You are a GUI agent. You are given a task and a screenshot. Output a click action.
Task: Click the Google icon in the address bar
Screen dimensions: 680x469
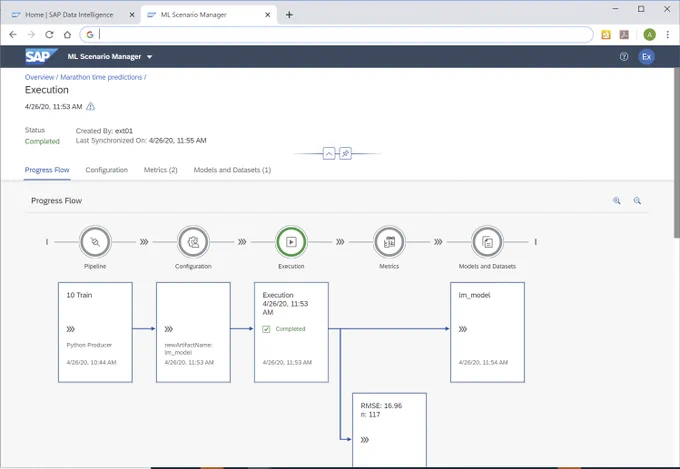point(90,35)
